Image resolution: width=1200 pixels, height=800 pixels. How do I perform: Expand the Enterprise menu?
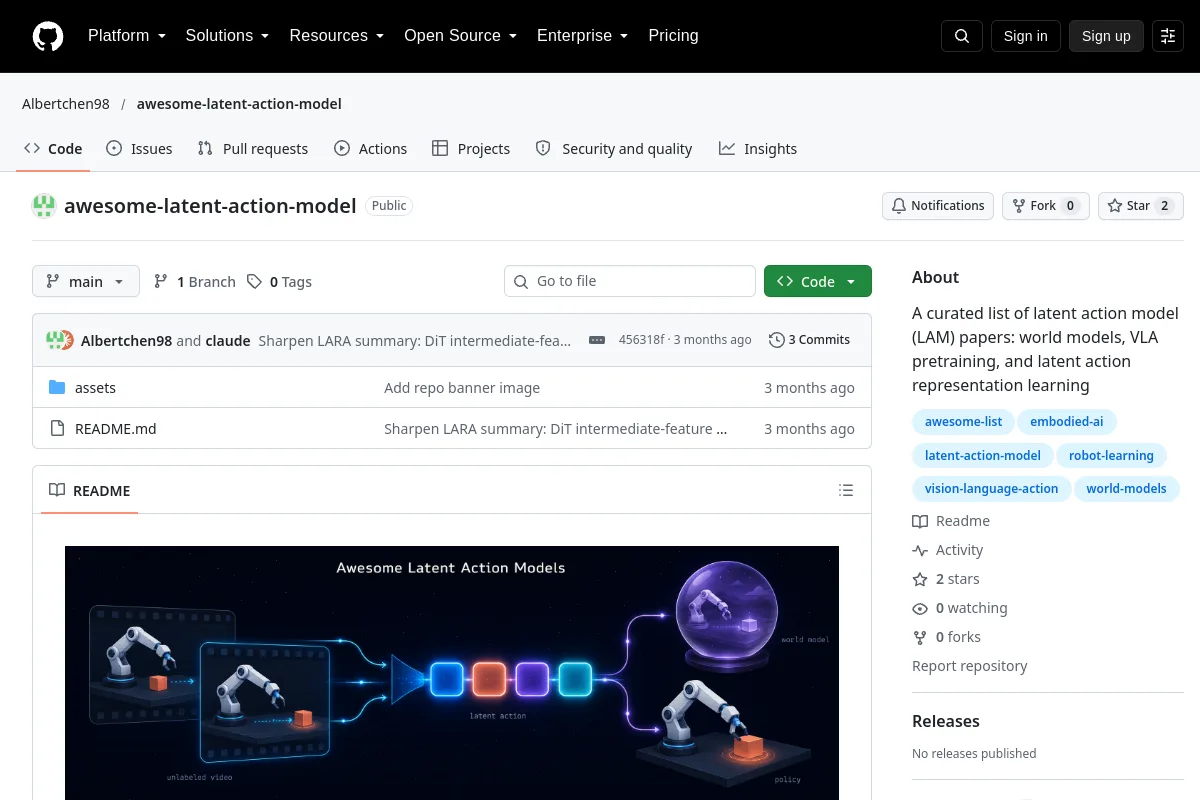point(582,36)
